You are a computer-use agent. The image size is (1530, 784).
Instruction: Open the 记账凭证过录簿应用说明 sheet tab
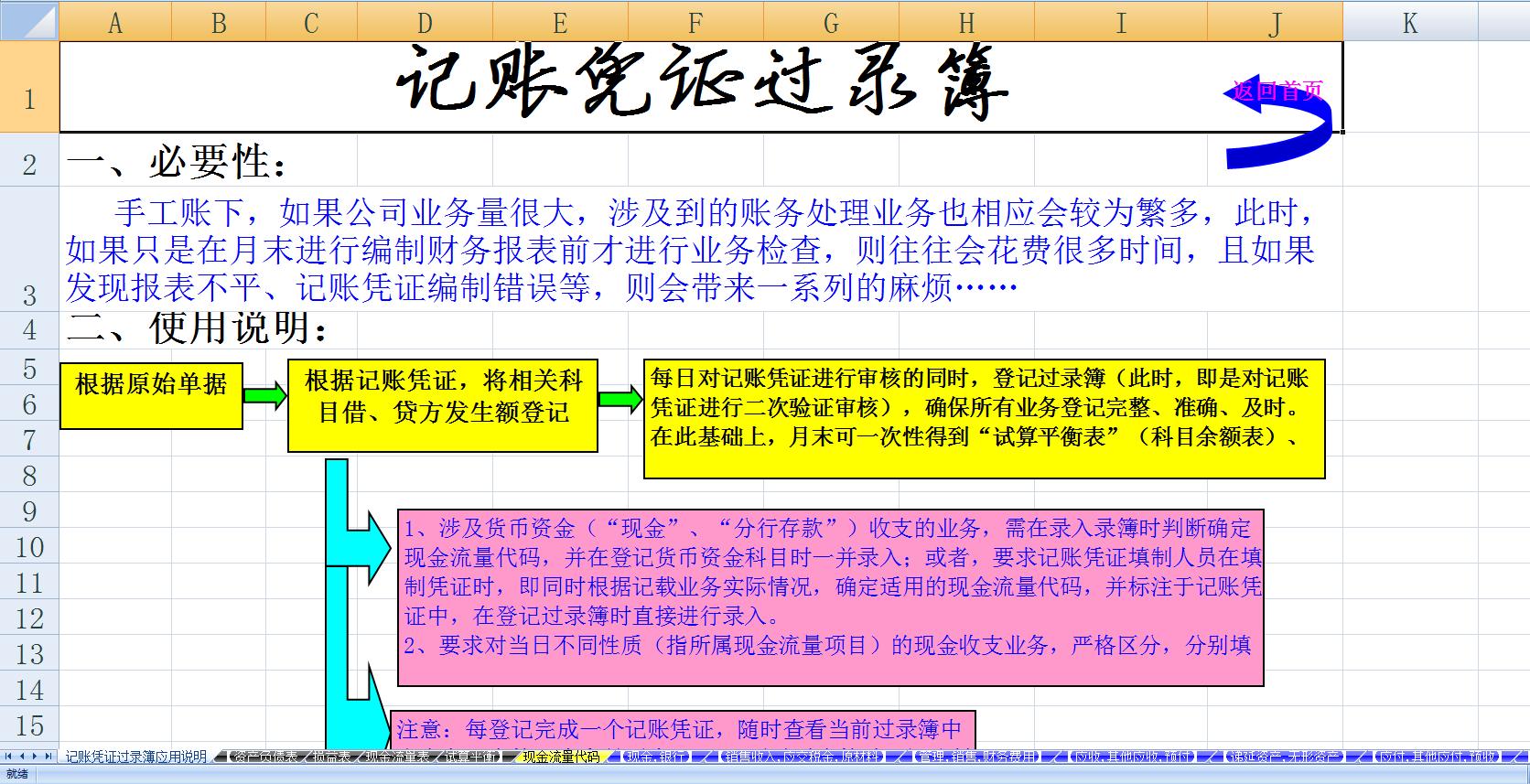(136, 757)
